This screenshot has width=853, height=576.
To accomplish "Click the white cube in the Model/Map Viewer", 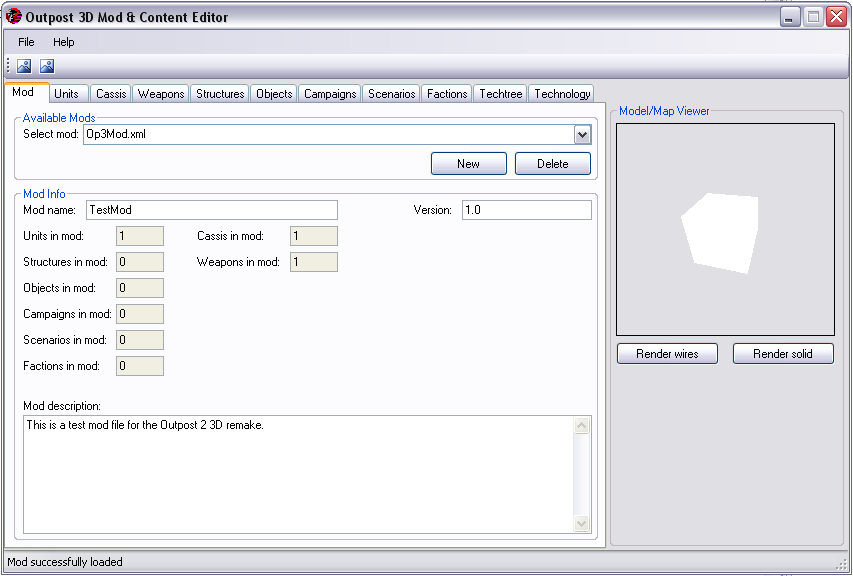I will coord(719,233).
